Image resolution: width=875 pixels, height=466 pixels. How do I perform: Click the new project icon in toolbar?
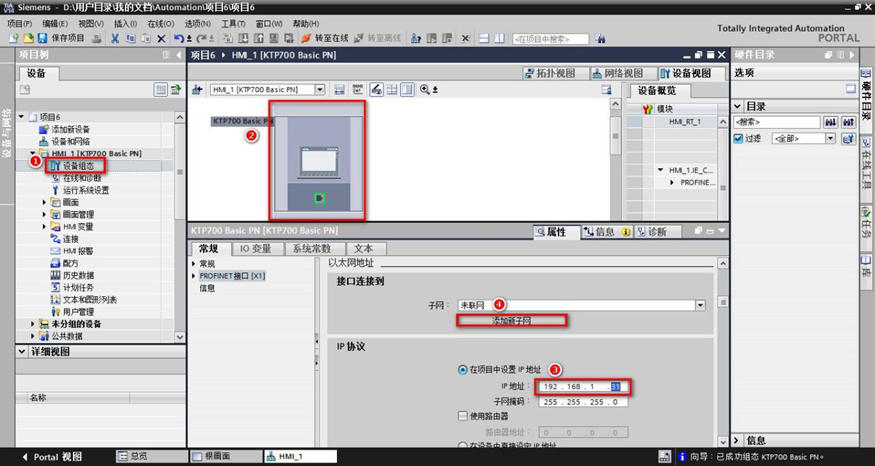pyautogui.click(x=15, y=39)
